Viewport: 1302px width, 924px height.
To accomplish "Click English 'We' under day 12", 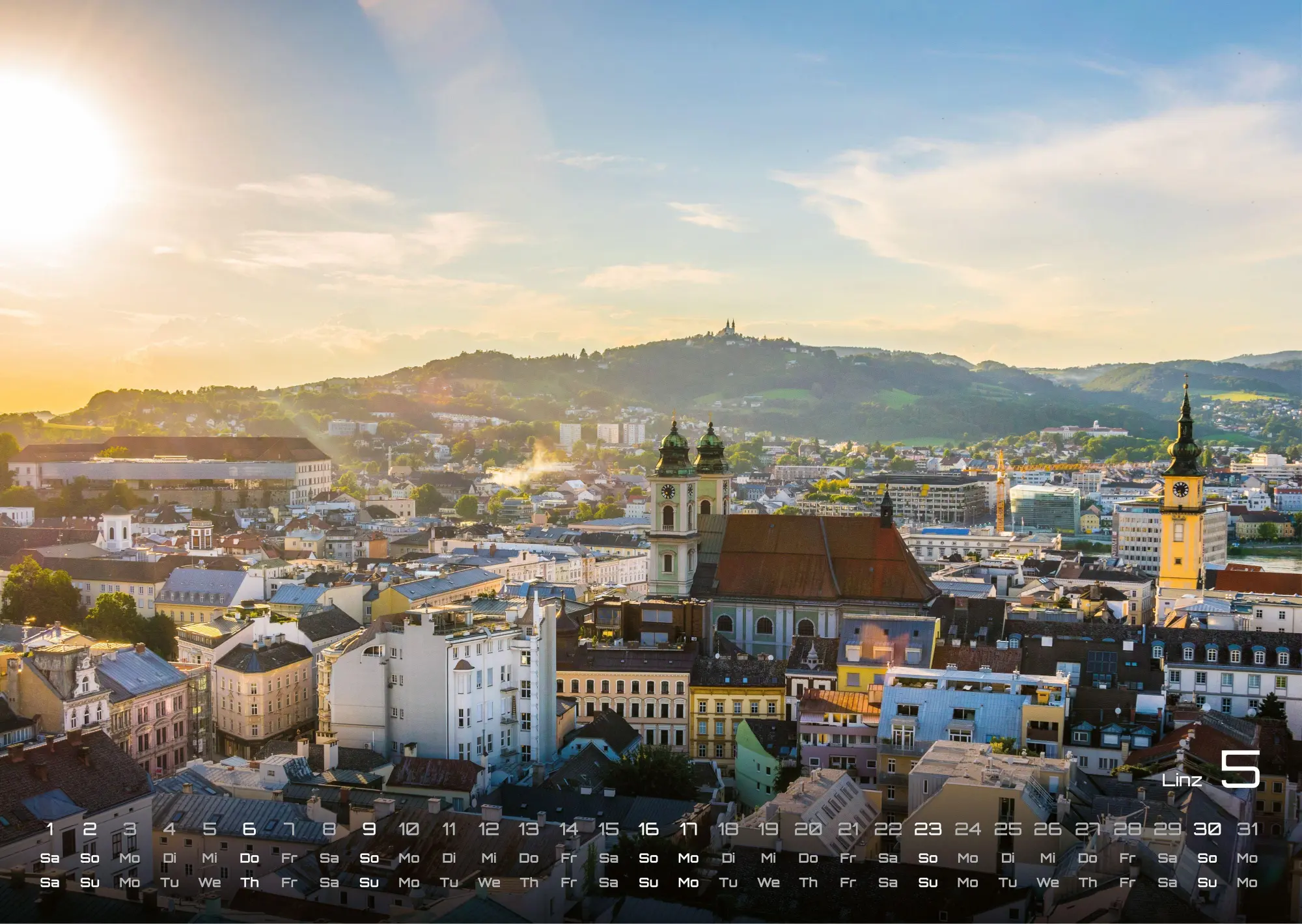I will 489,883.
